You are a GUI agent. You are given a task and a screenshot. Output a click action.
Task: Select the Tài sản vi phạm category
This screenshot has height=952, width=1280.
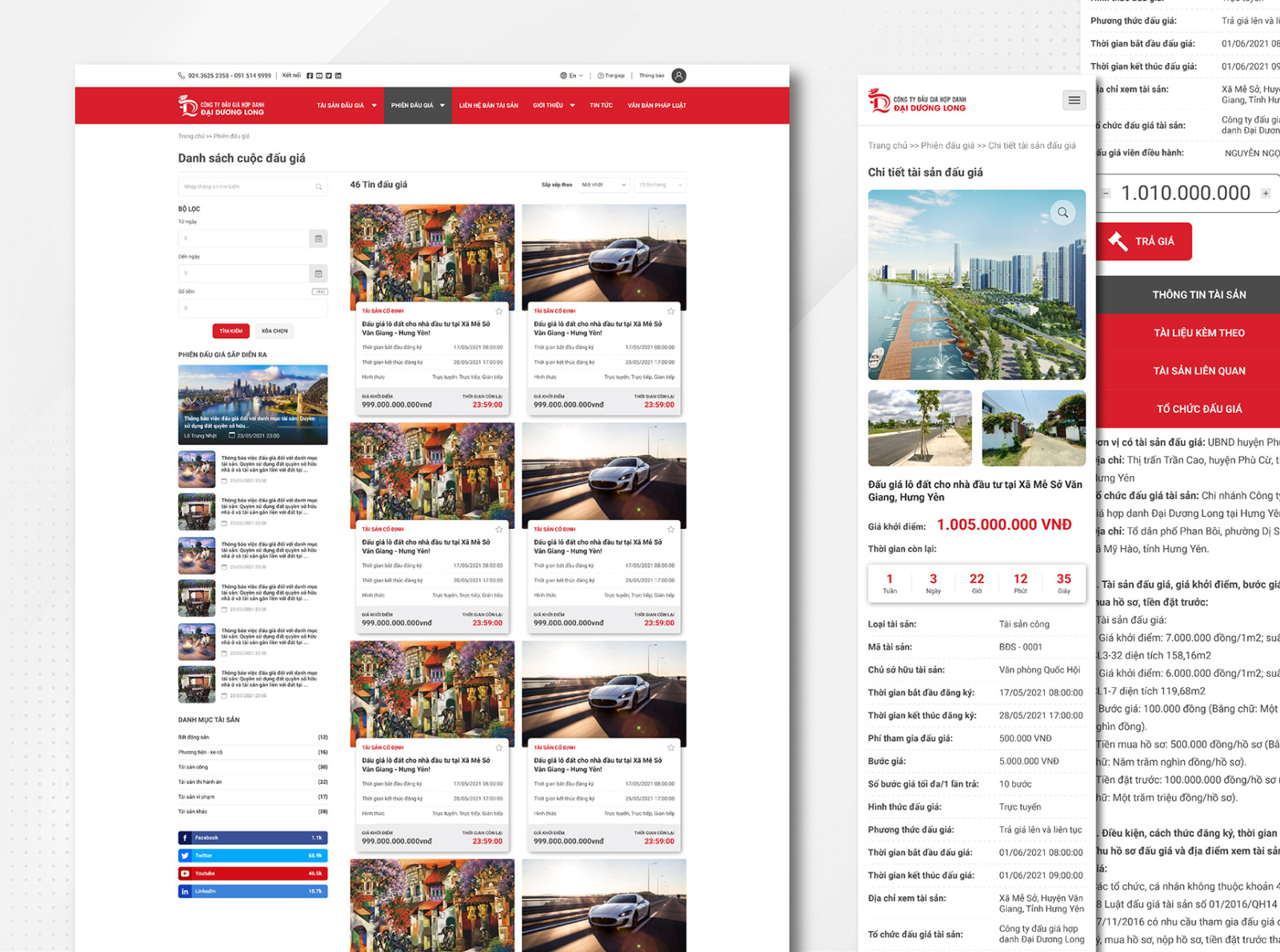[x=253, y=797]
